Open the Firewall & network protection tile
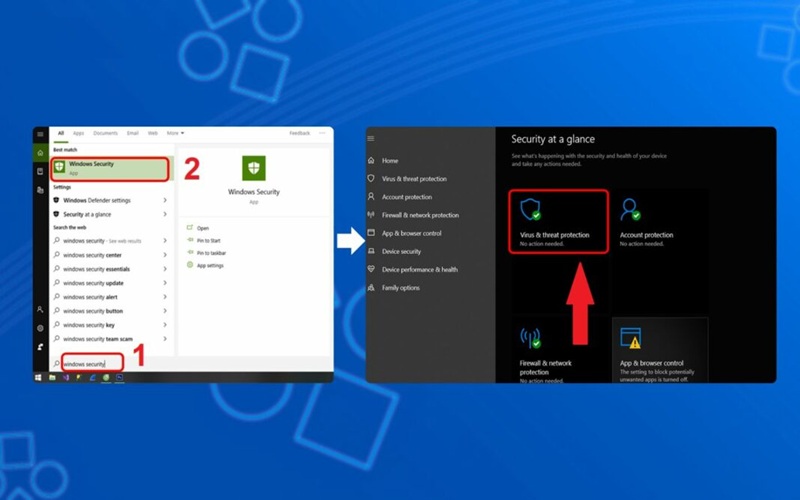The image size is (800, 500). coord(558,351)
